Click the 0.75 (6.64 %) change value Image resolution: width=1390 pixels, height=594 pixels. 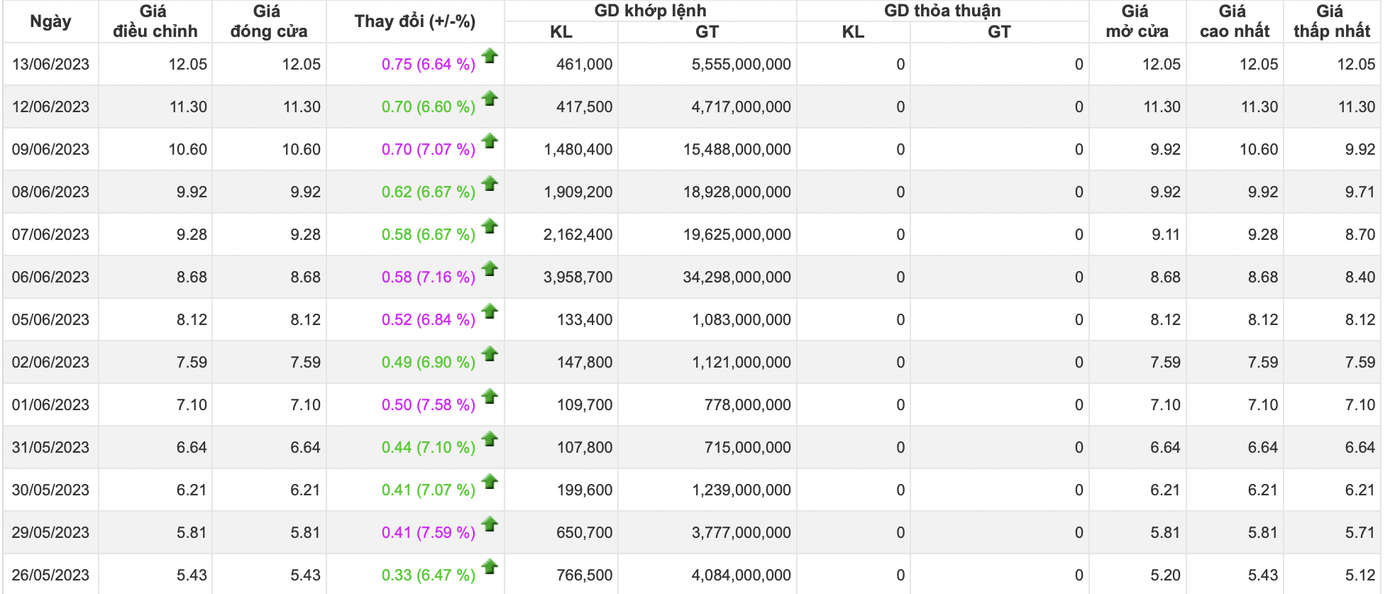tap(428, 64)
